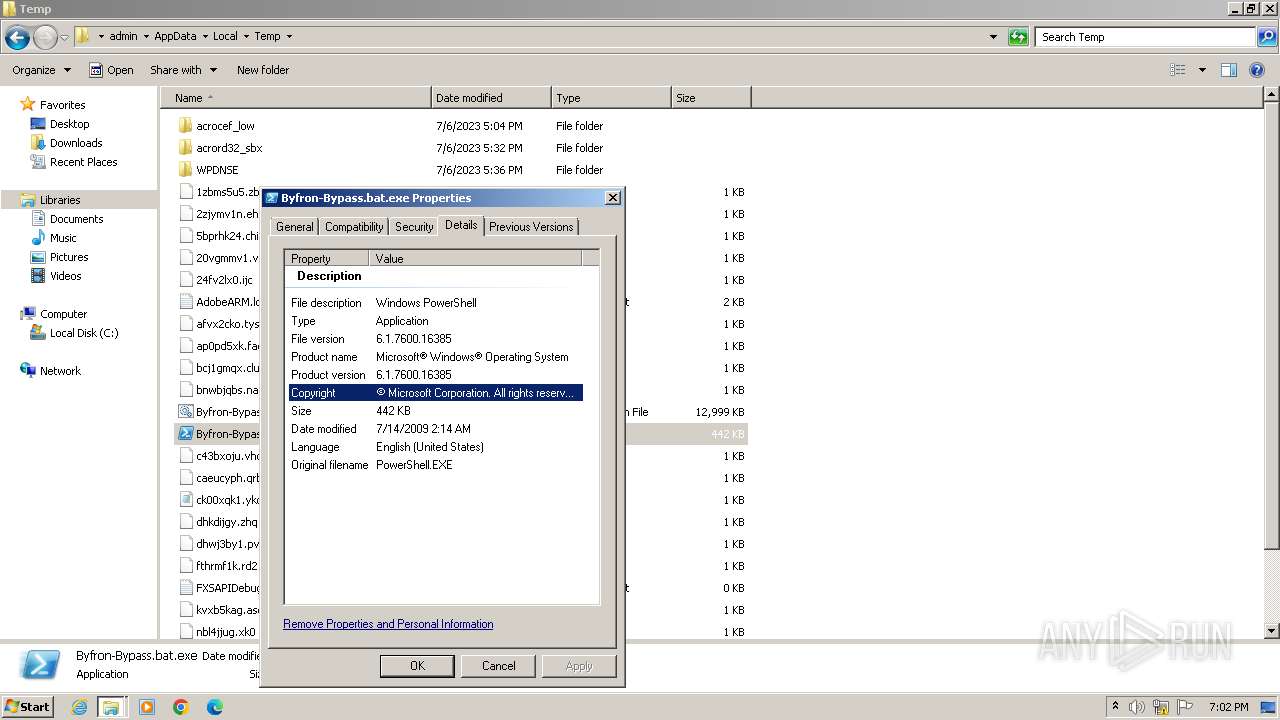1280x720 pixels.
Task: Close the Properties dialog
Action: [x=613, y=198]
